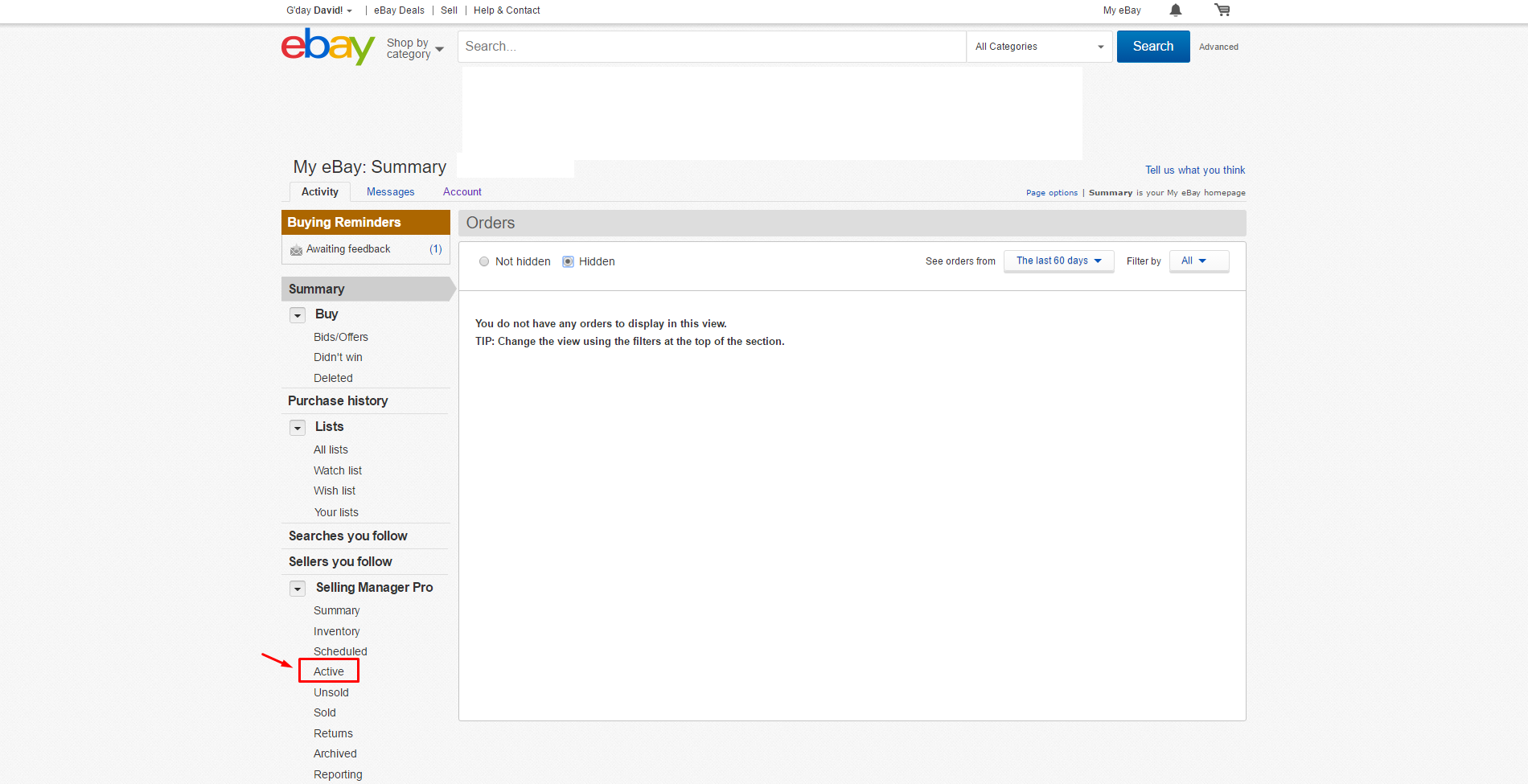This screenshot has height=784, width=1528.
Task: Click into the Search input field
Action: [x=712, y=47]
